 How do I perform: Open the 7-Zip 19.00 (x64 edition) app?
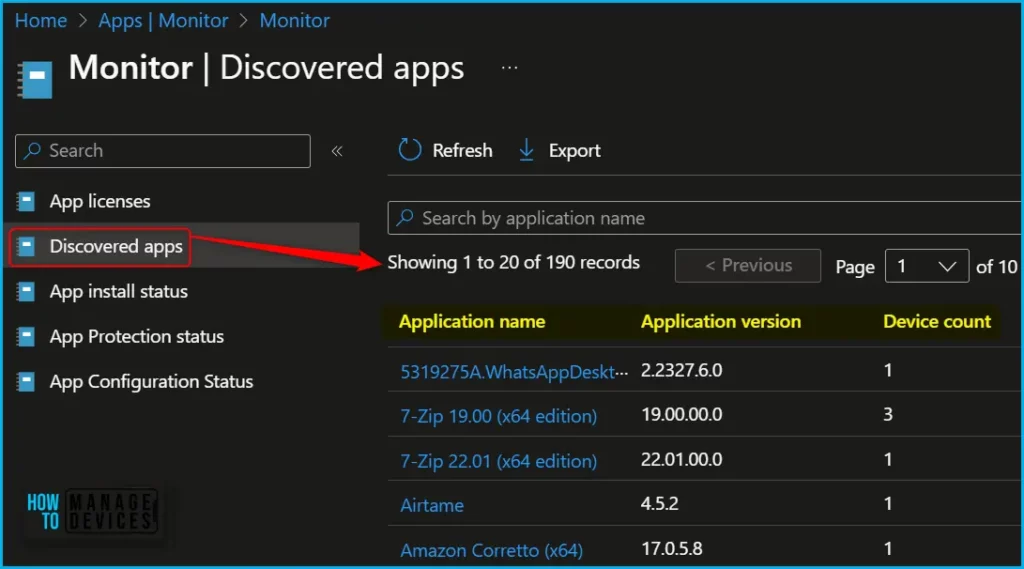[x=498, y=416]
